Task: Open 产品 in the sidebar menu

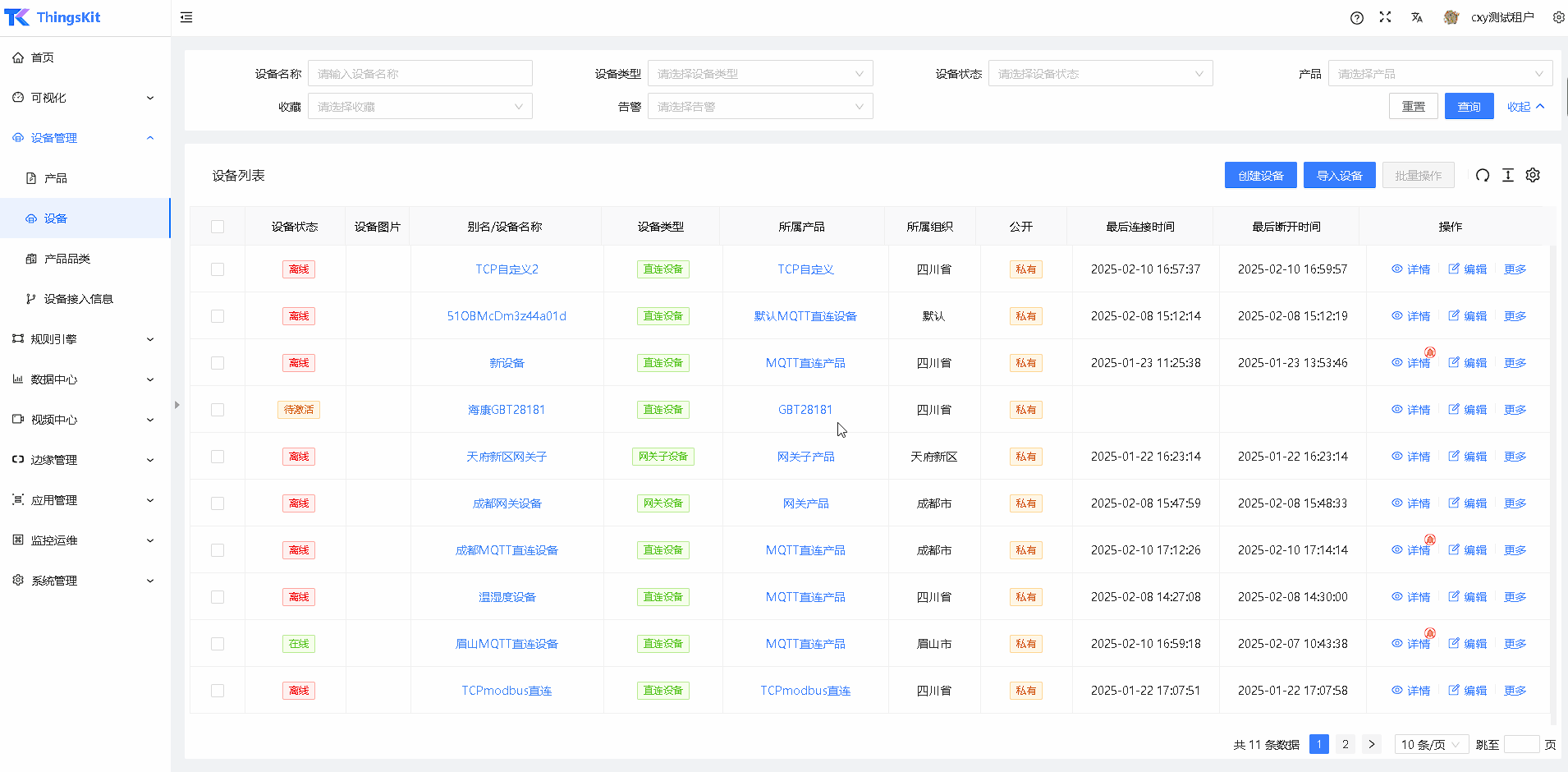Action: (56, 178)
